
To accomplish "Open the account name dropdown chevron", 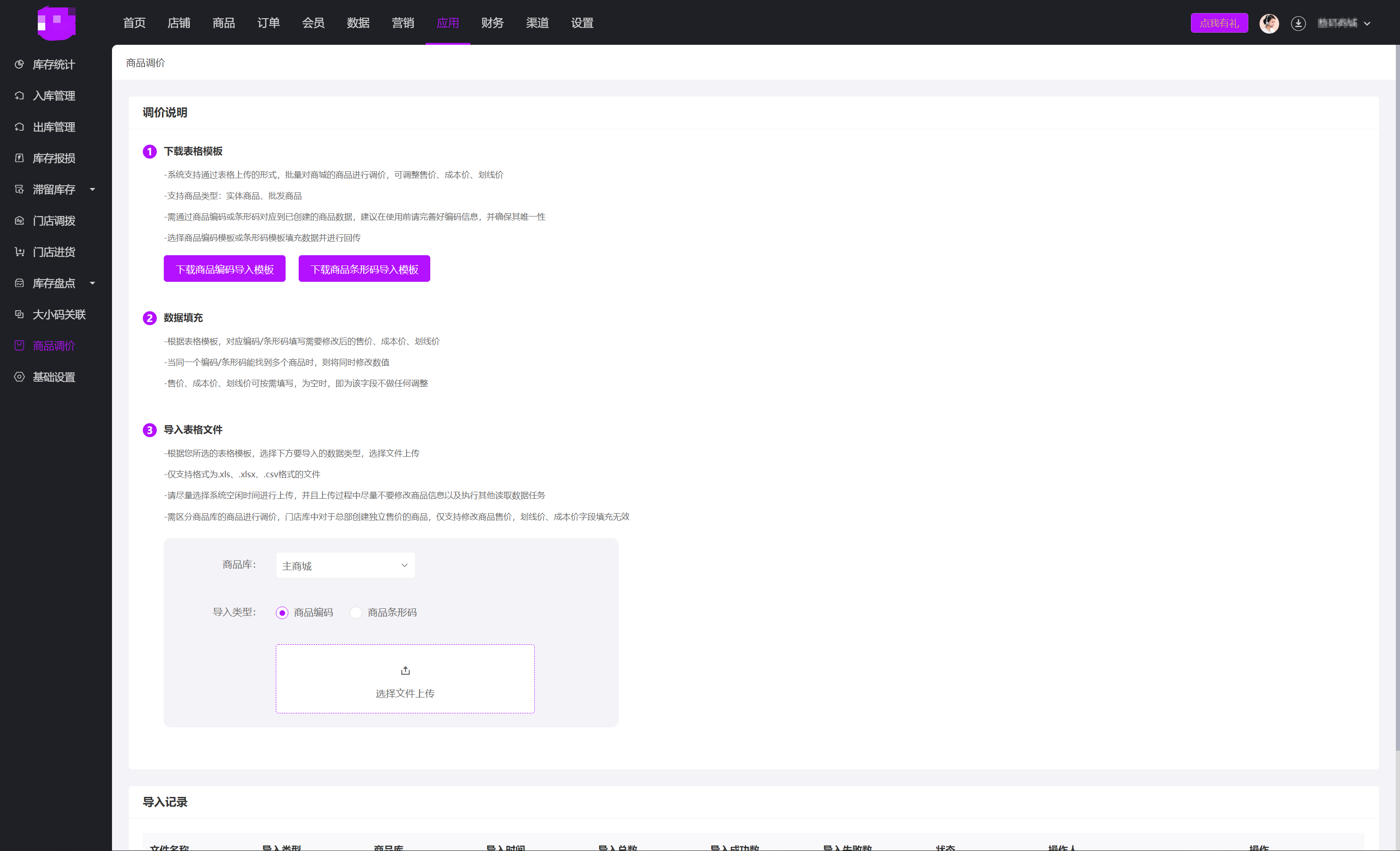I will pyautogui.click(x=1367, y=23).
